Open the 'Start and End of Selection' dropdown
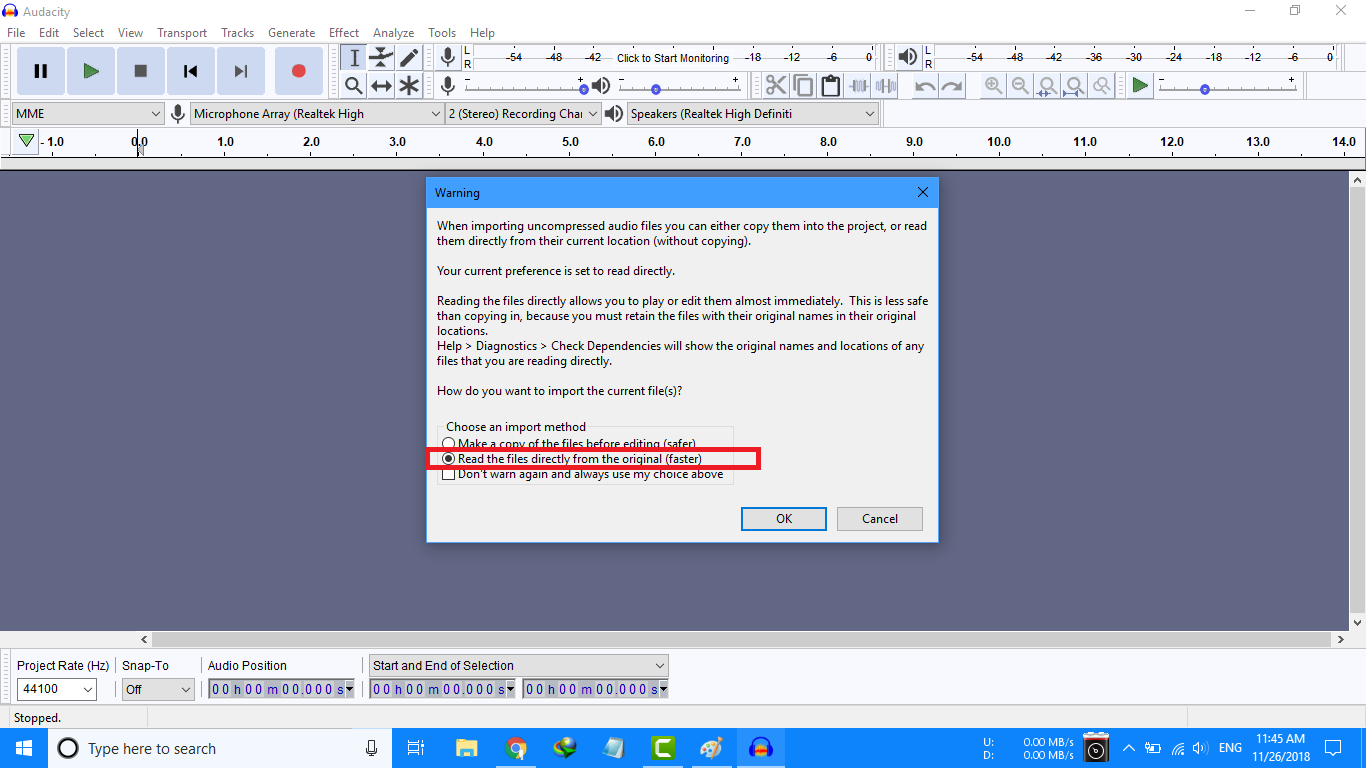 (519, 666)
